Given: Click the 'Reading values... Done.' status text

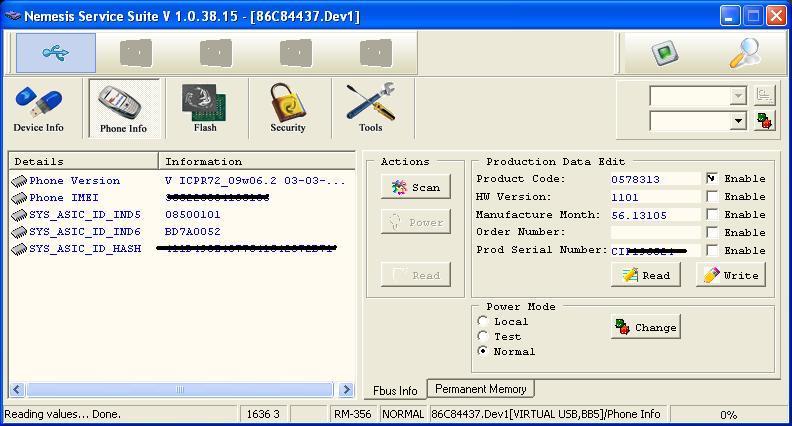Looking at the screenshot, I should tap(63, 414).
